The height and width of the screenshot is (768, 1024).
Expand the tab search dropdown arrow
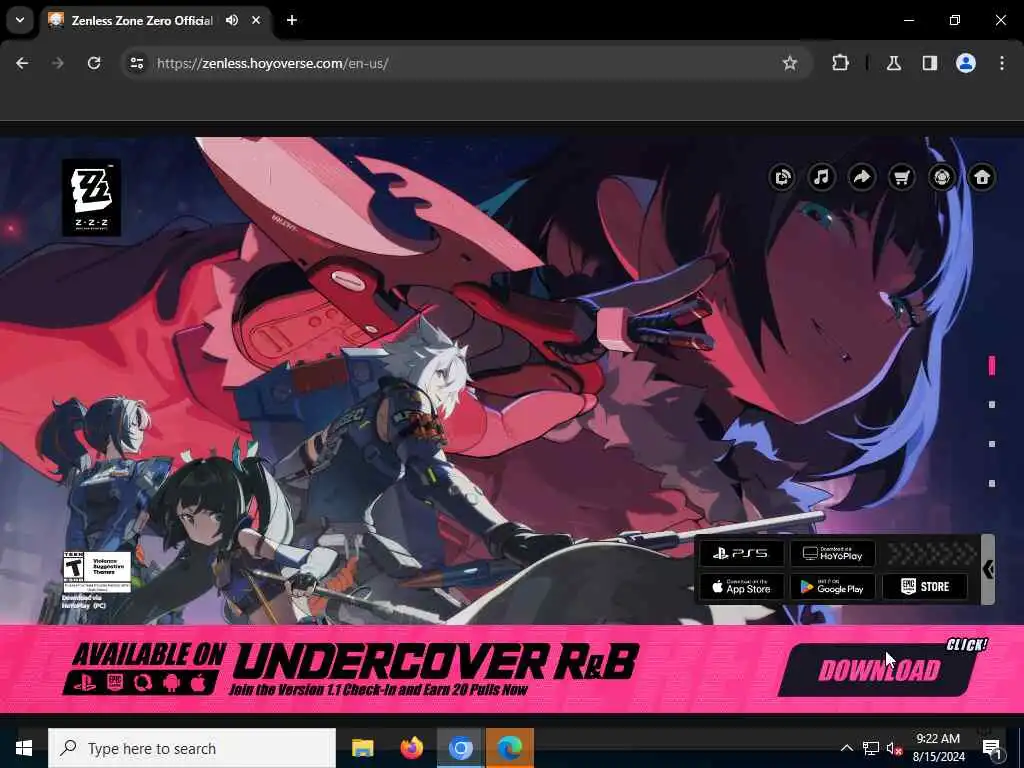point(20,20)
